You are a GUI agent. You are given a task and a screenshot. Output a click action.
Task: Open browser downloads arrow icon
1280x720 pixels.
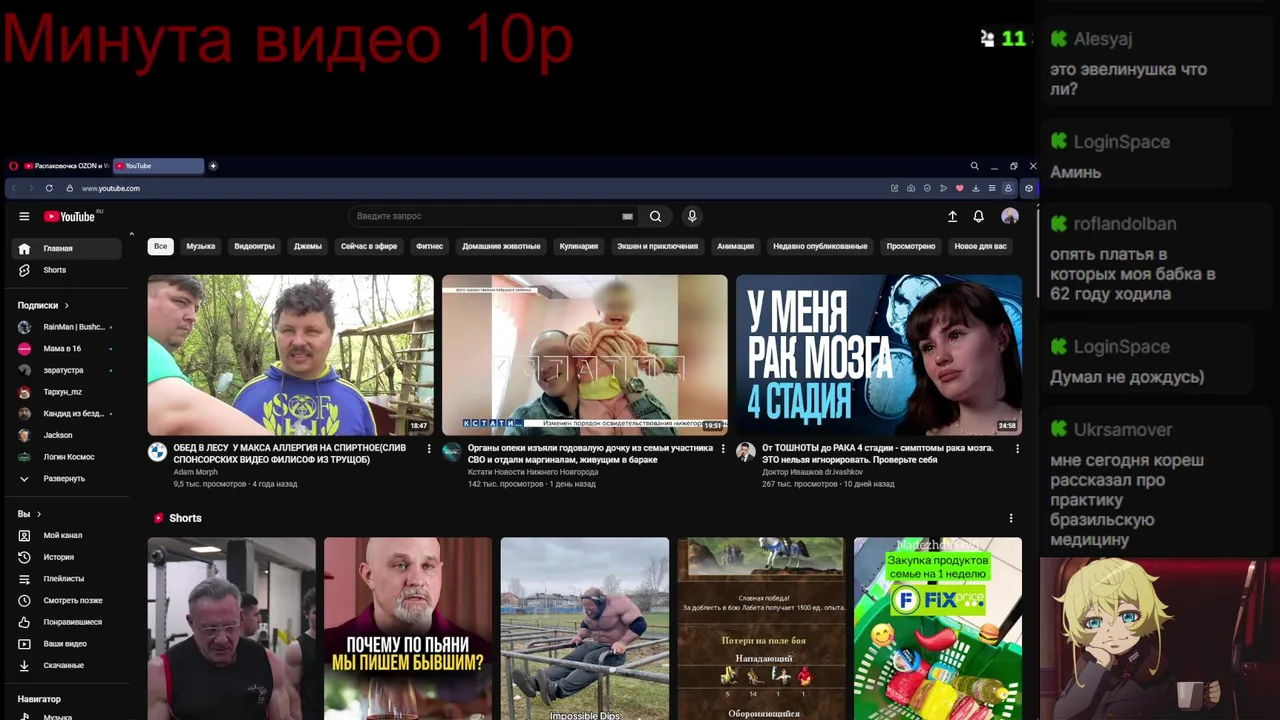coord(976,188)
